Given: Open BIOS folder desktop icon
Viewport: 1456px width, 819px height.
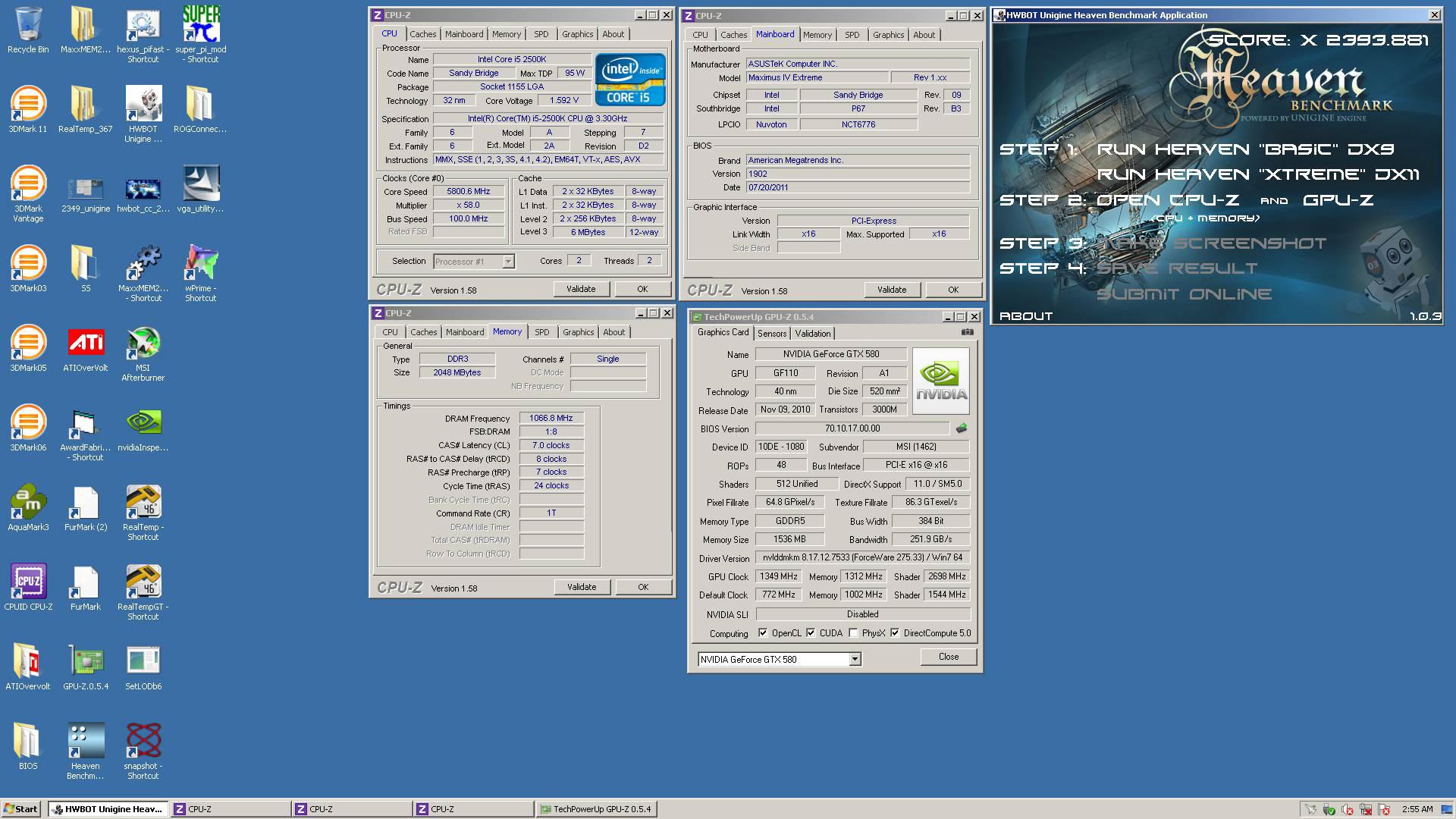Looking at the screenshot, I should (x=28, y=741).
